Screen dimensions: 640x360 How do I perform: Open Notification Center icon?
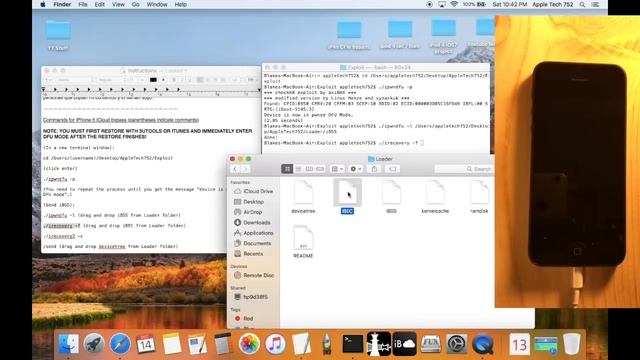(596, 4)
